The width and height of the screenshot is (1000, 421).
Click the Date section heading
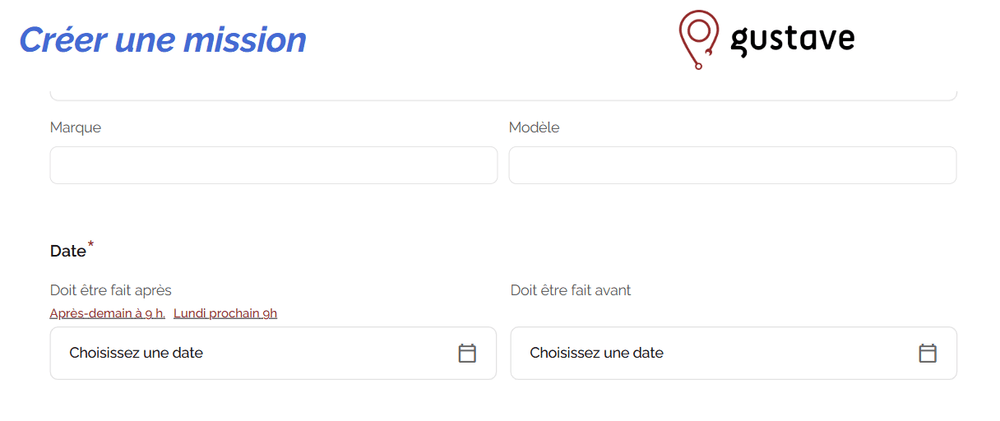tap(68, 251)
